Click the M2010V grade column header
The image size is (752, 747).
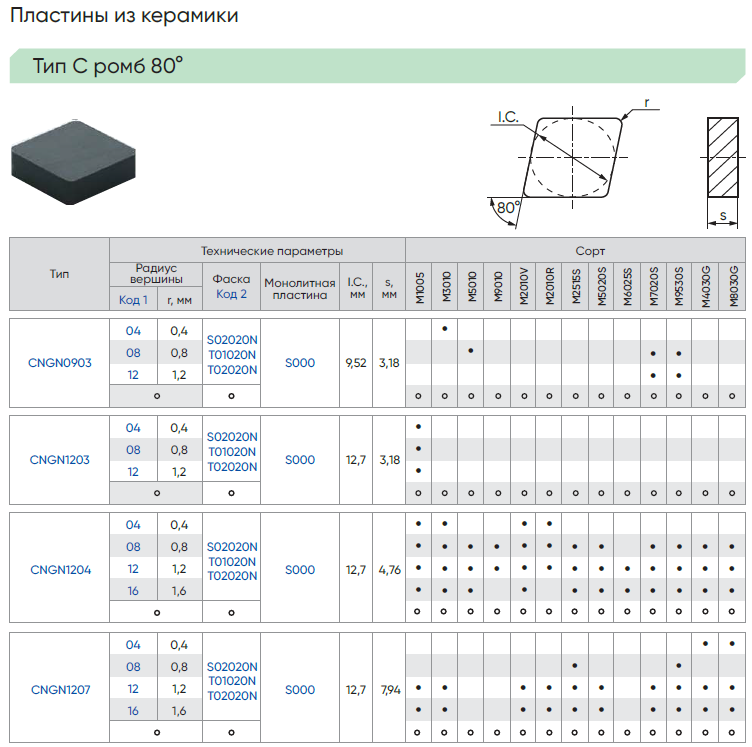[523, 286]
